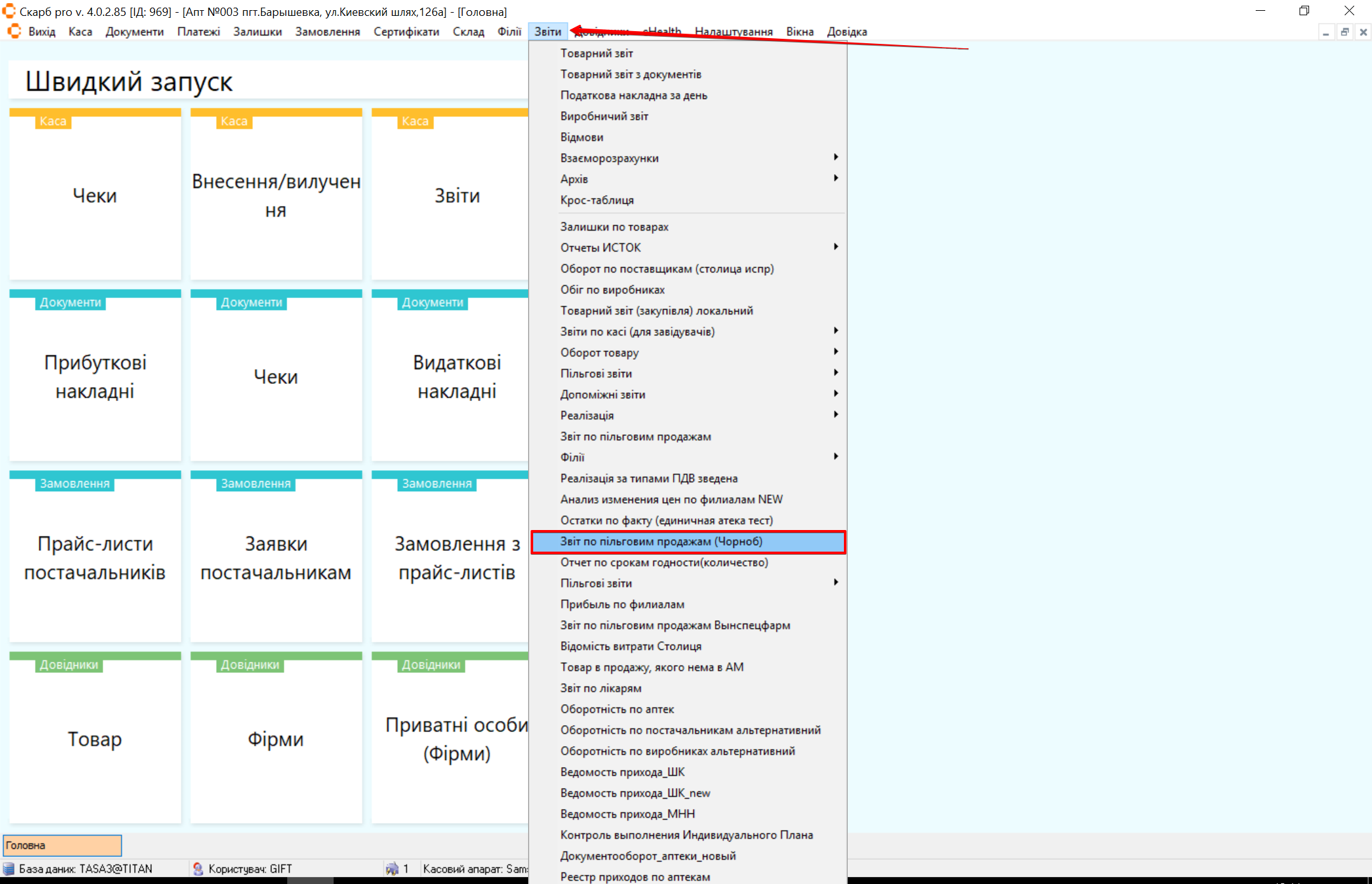The image size is (1372, 884).
Task: Click the Скарб app logo icon in title bar
Action: [x=9, y=11]
